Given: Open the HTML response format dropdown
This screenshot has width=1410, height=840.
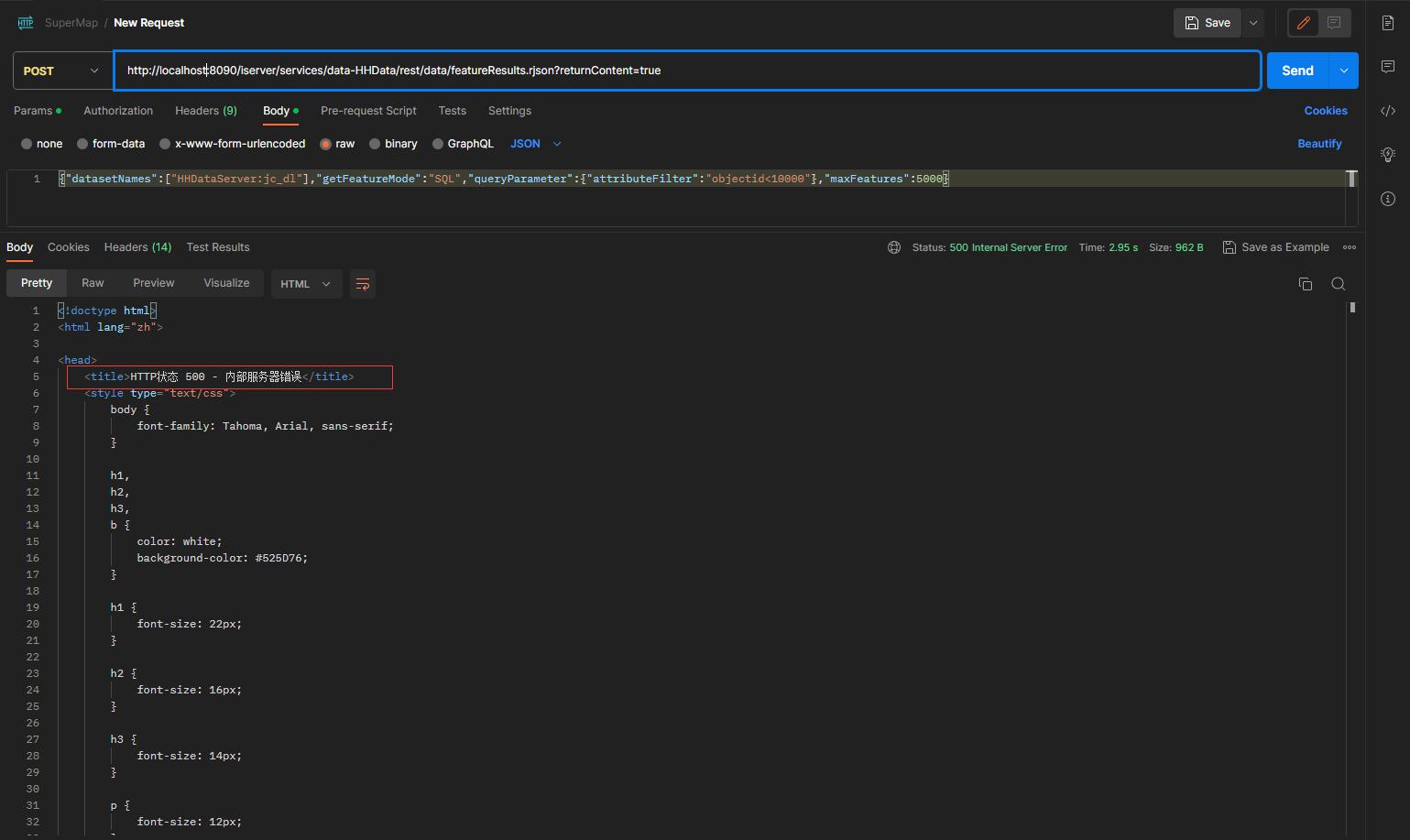Looking at the screenshot, I should [x=306, y=284].
